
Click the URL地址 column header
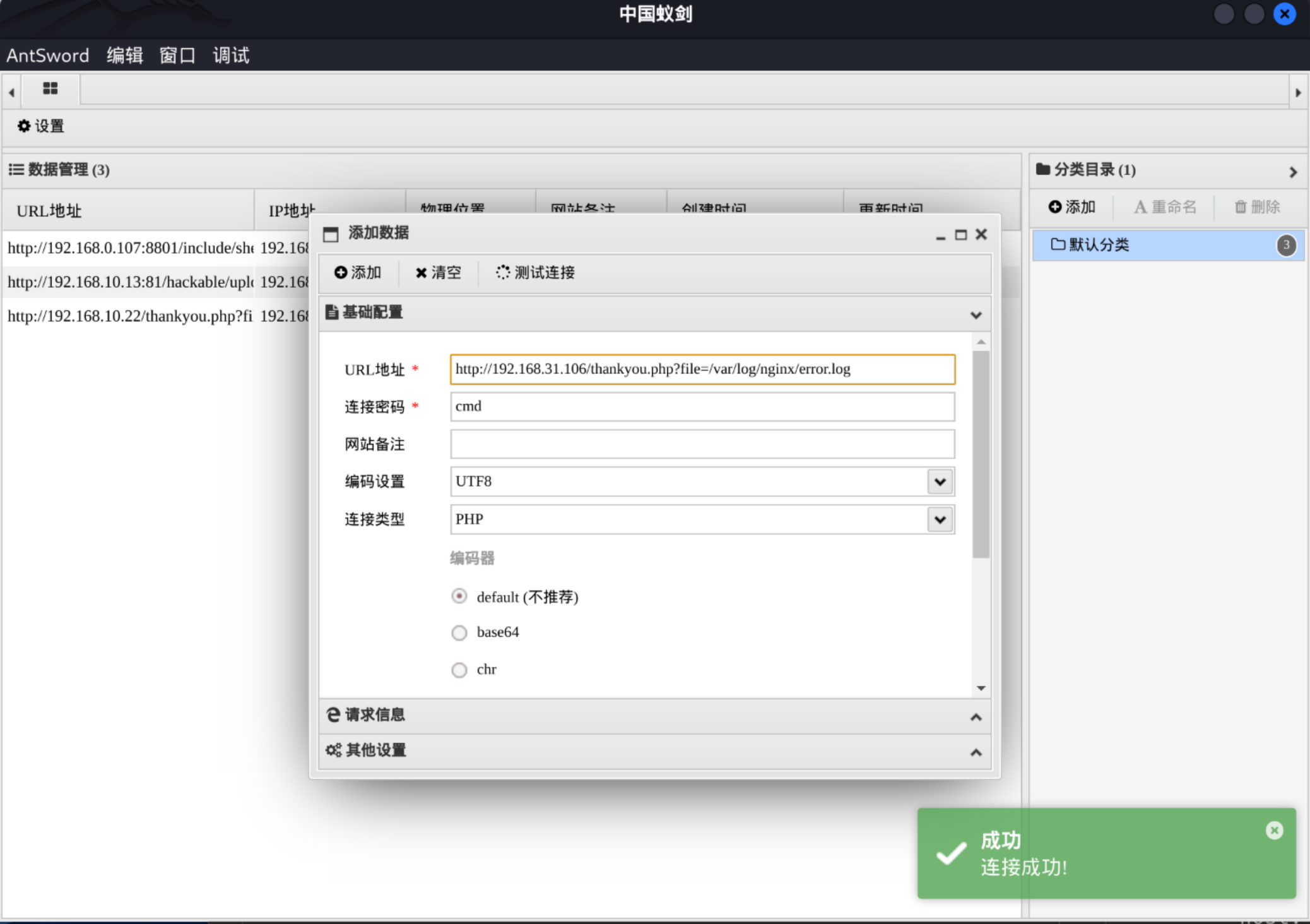click(128, 211)
